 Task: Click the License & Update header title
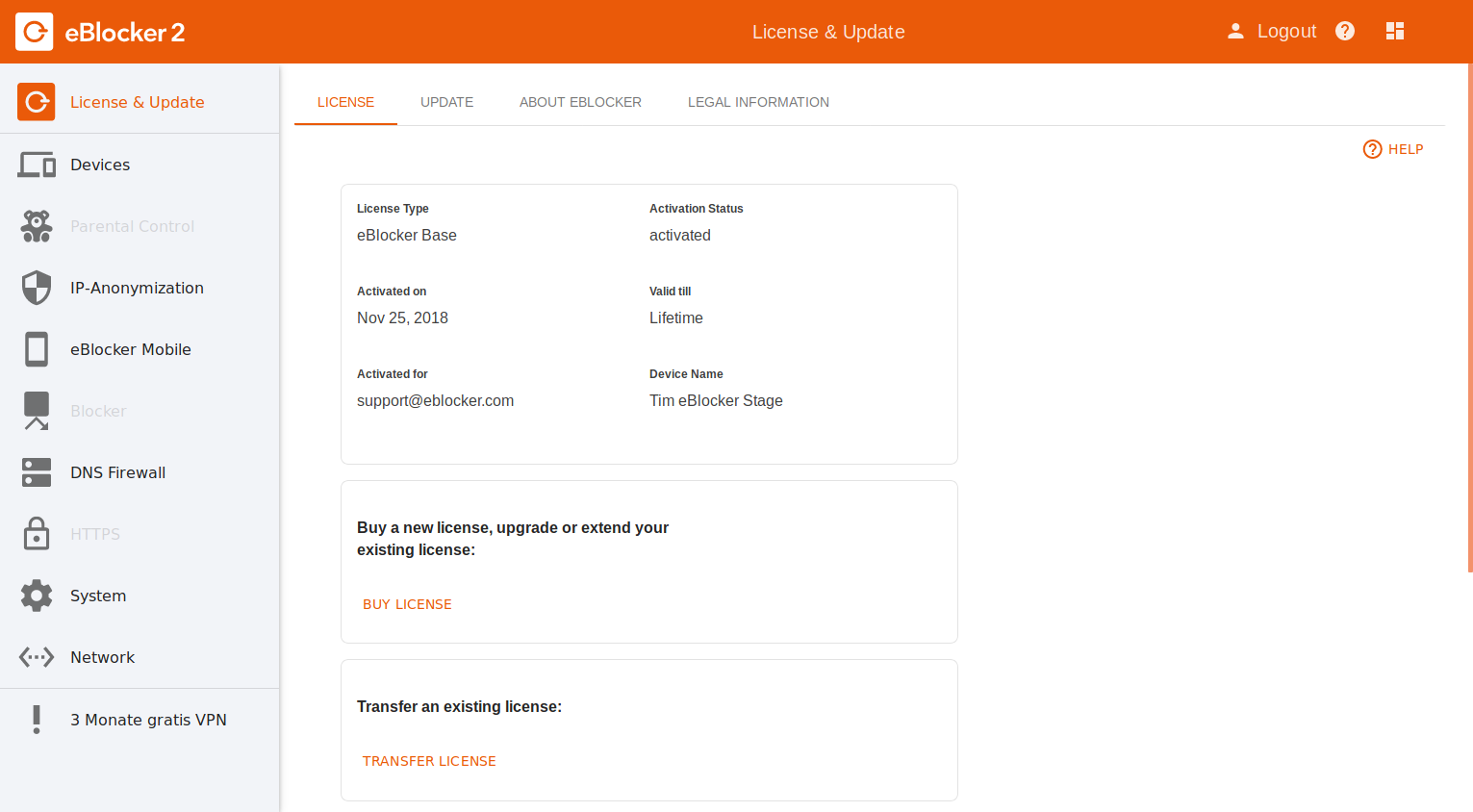coord(828,32)
